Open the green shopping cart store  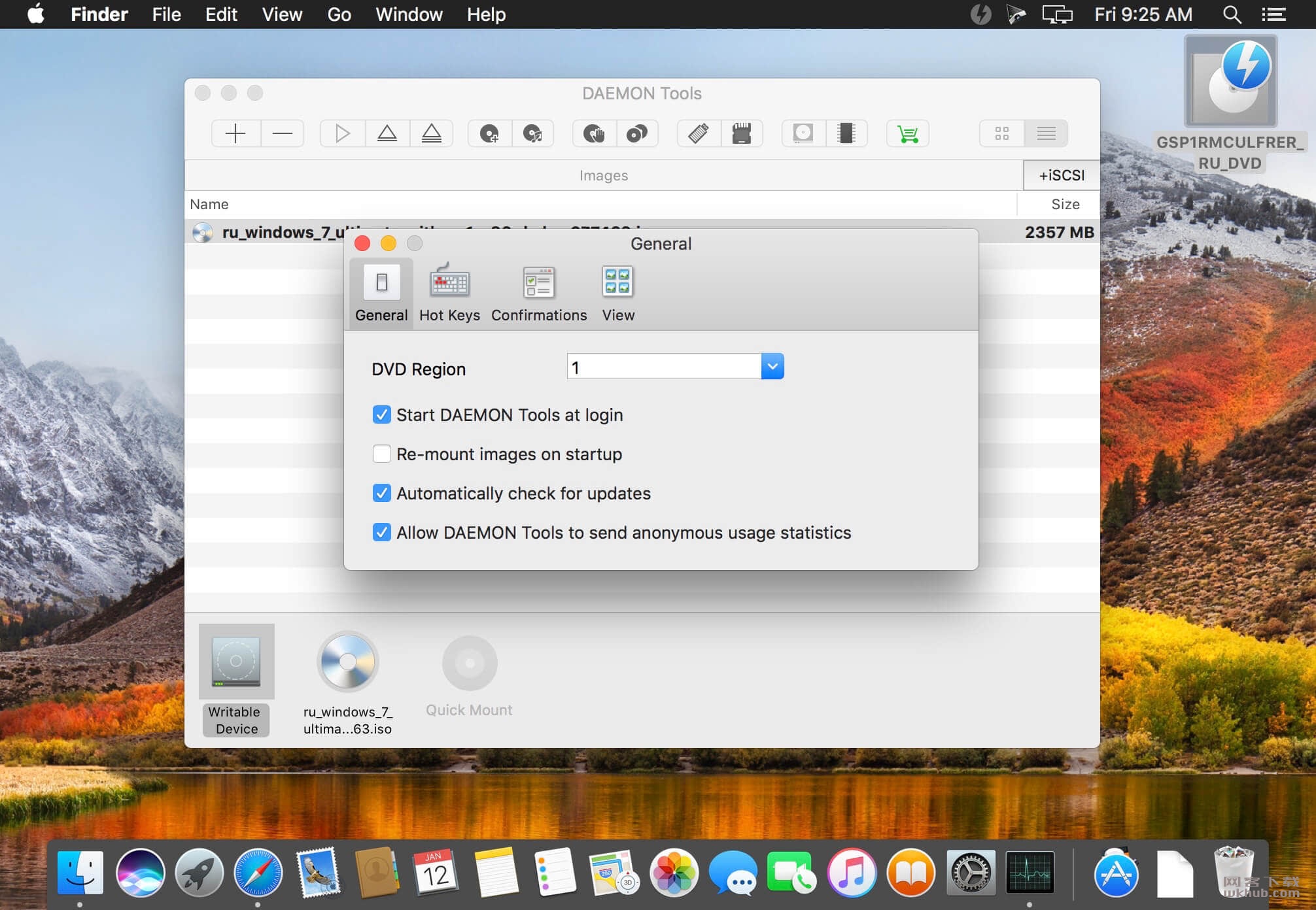point(908,134)
